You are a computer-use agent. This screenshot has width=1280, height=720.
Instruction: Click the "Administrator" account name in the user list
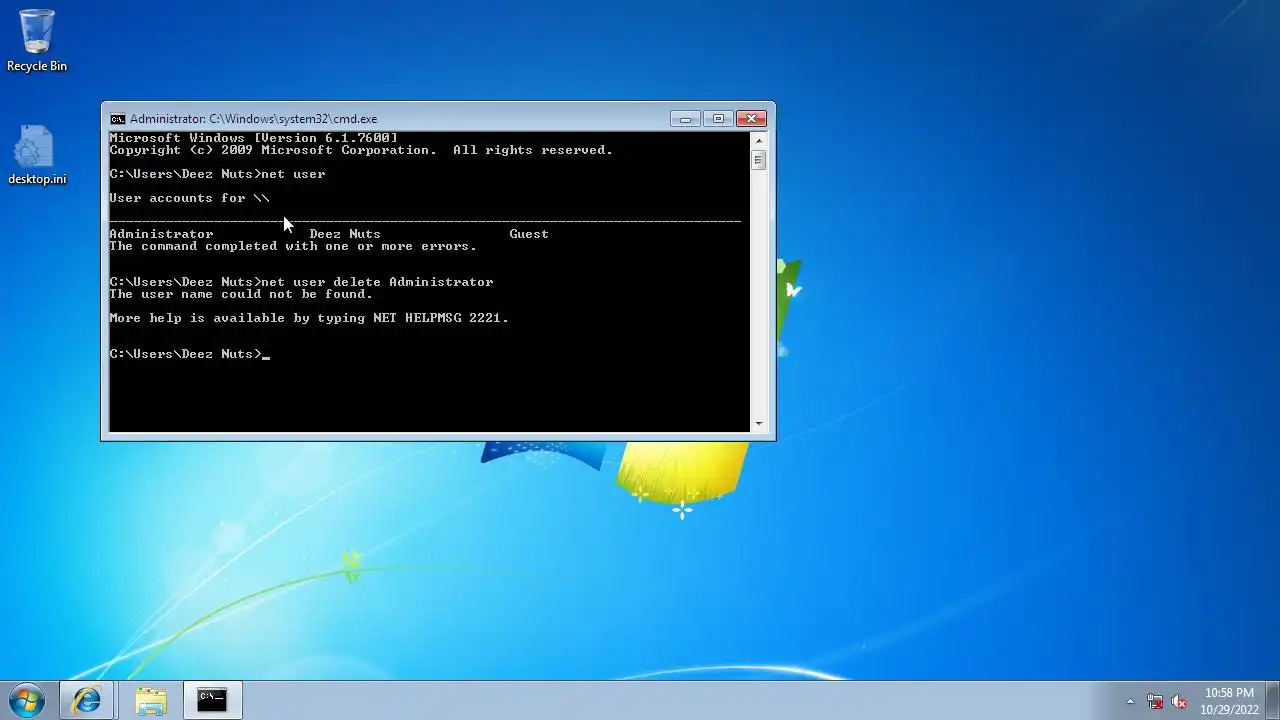pos(161,234)
